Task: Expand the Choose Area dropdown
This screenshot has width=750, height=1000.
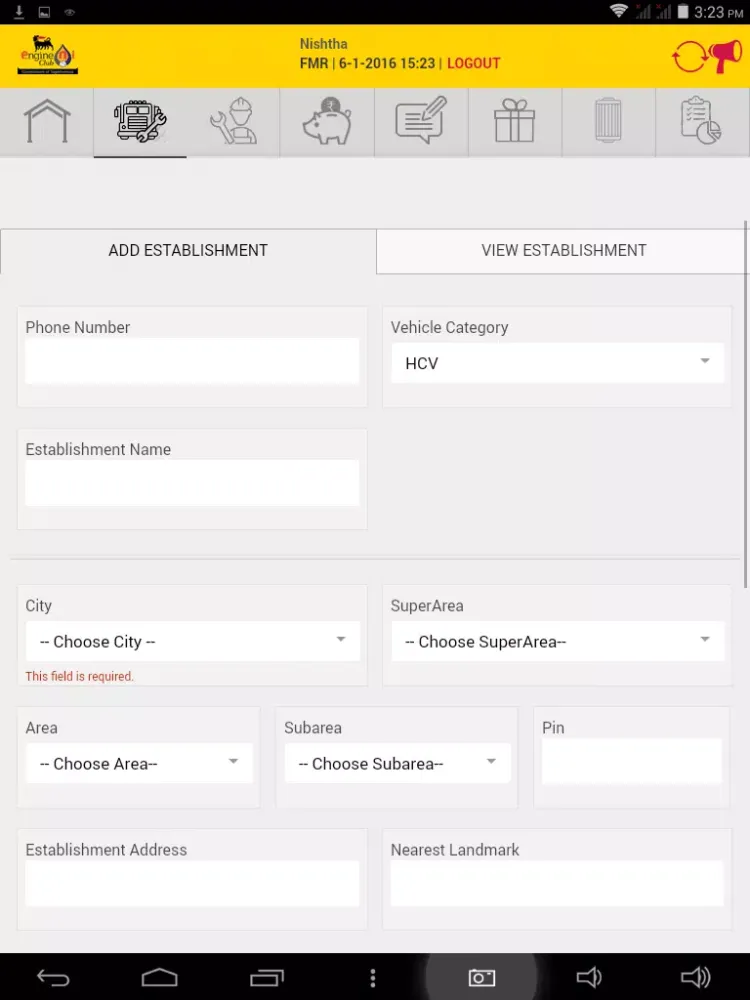Action: pos(139,764)
